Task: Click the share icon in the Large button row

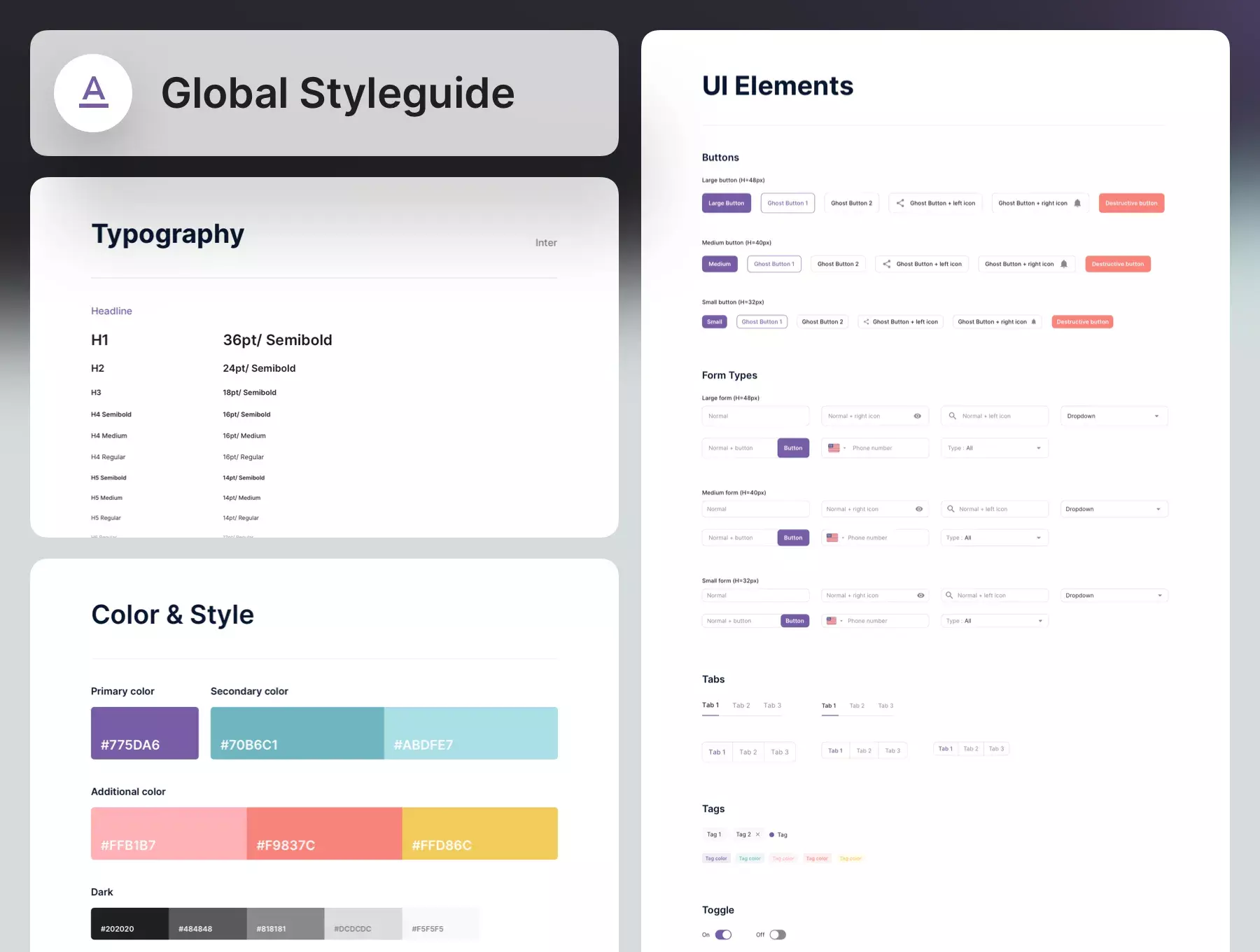Action: click(900, 203)
